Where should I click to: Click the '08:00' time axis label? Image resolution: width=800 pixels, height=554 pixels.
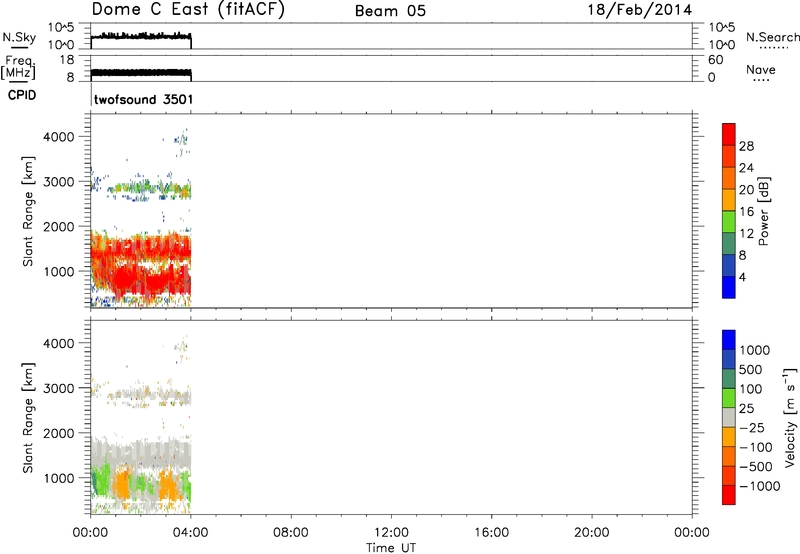click(291, 533)
